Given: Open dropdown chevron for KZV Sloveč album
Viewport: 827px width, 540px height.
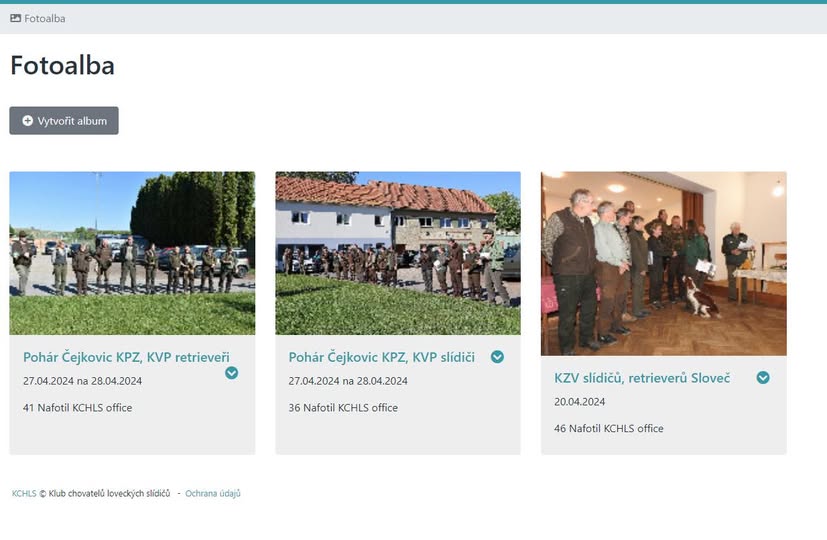Looking at the screenshot, I should click(763, 378).
